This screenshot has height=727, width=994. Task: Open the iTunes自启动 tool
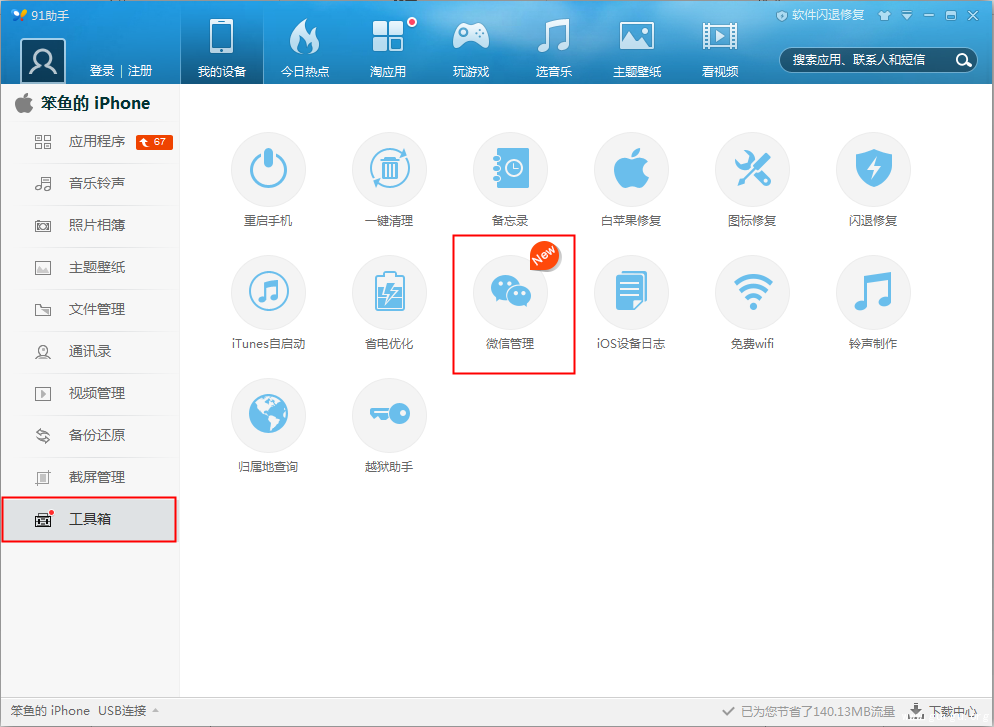coord(268,292)
